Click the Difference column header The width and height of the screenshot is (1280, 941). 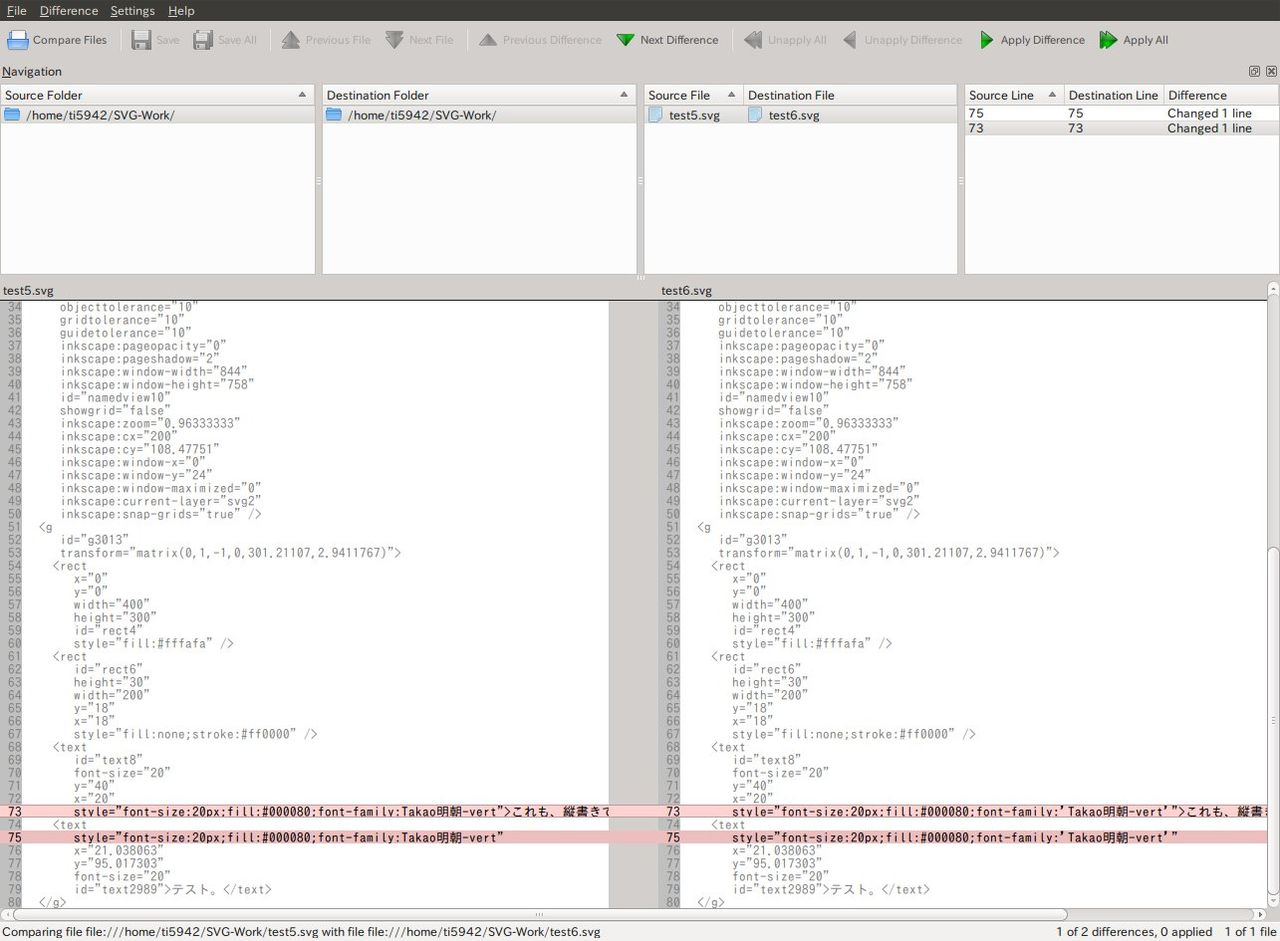[x=1221, y=95]
